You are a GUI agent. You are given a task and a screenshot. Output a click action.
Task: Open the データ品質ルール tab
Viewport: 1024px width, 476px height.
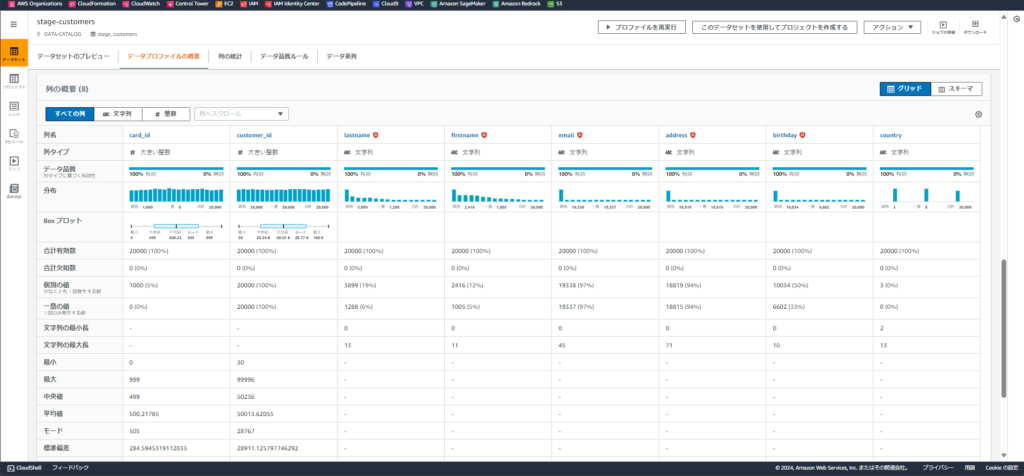click(x=285, y=57)
